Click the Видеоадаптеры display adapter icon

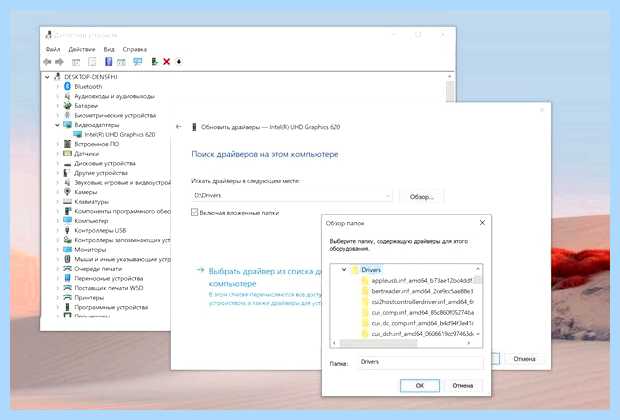(67, 125)
